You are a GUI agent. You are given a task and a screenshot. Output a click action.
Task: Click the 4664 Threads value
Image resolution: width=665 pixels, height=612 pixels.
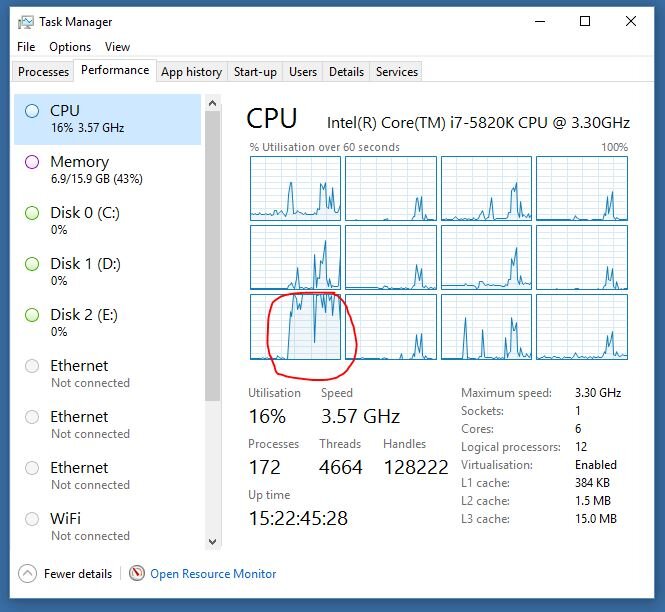[341, 467]
